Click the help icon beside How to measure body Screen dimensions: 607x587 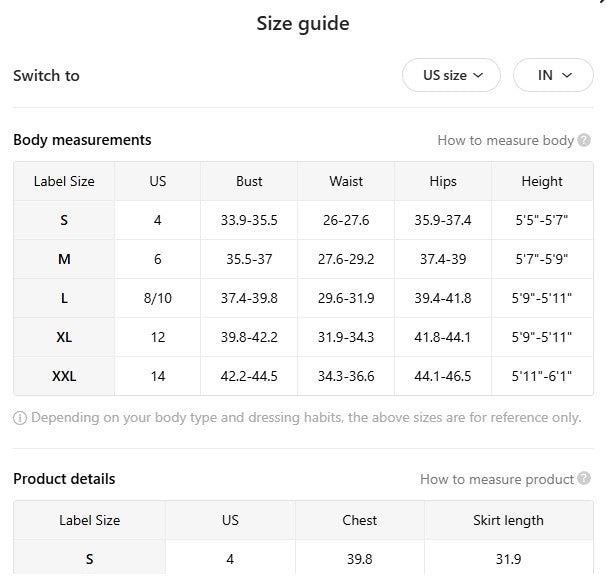pyautogui.click(x=584, y=141)
